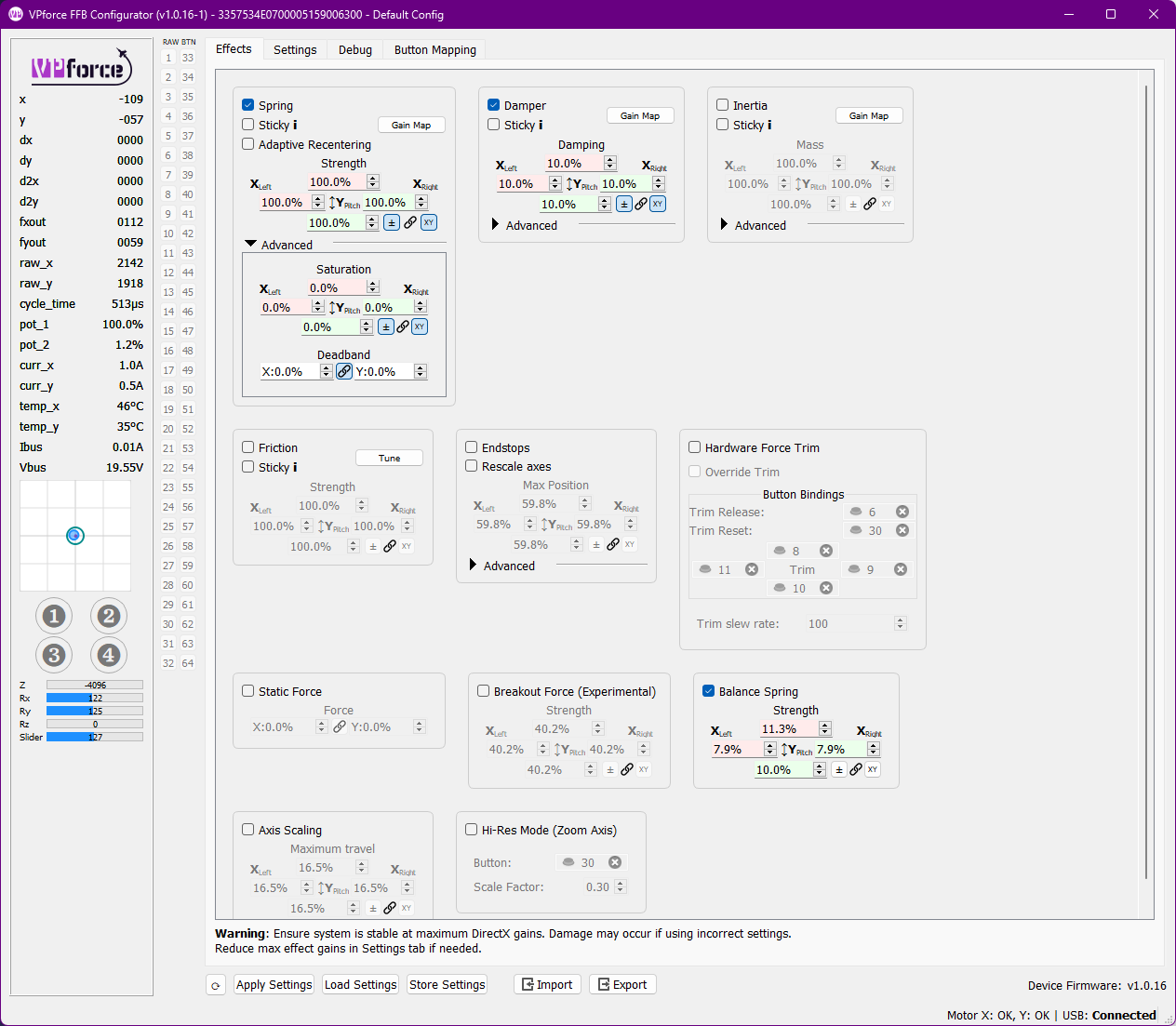Image resolution: width=1176 pixels, height=1026 pixels.
Task: Toggle the XY button in Damper section
Action: tap(658, 204)
